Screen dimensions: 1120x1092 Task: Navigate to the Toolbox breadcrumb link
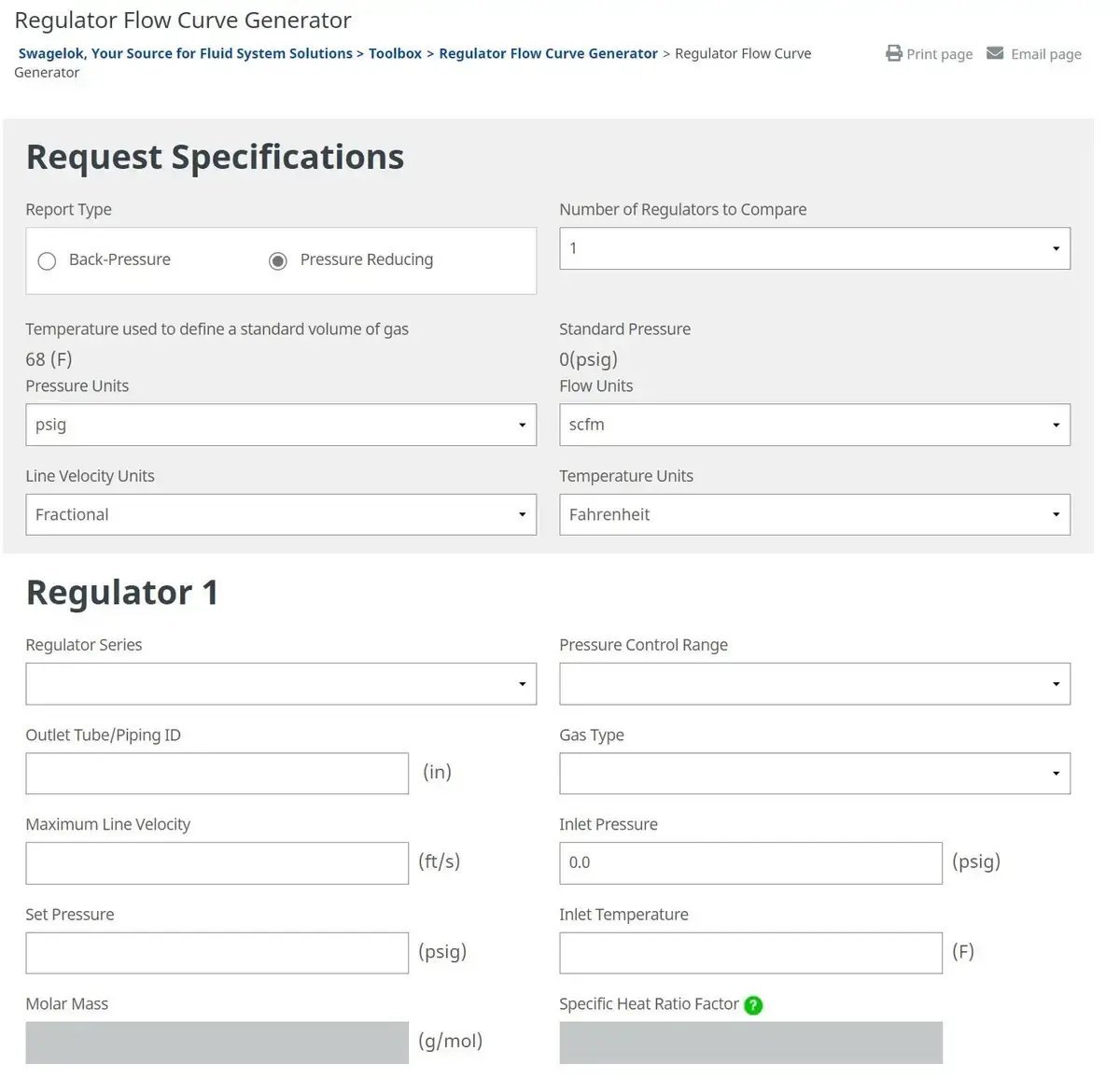(x=395, y=53)
